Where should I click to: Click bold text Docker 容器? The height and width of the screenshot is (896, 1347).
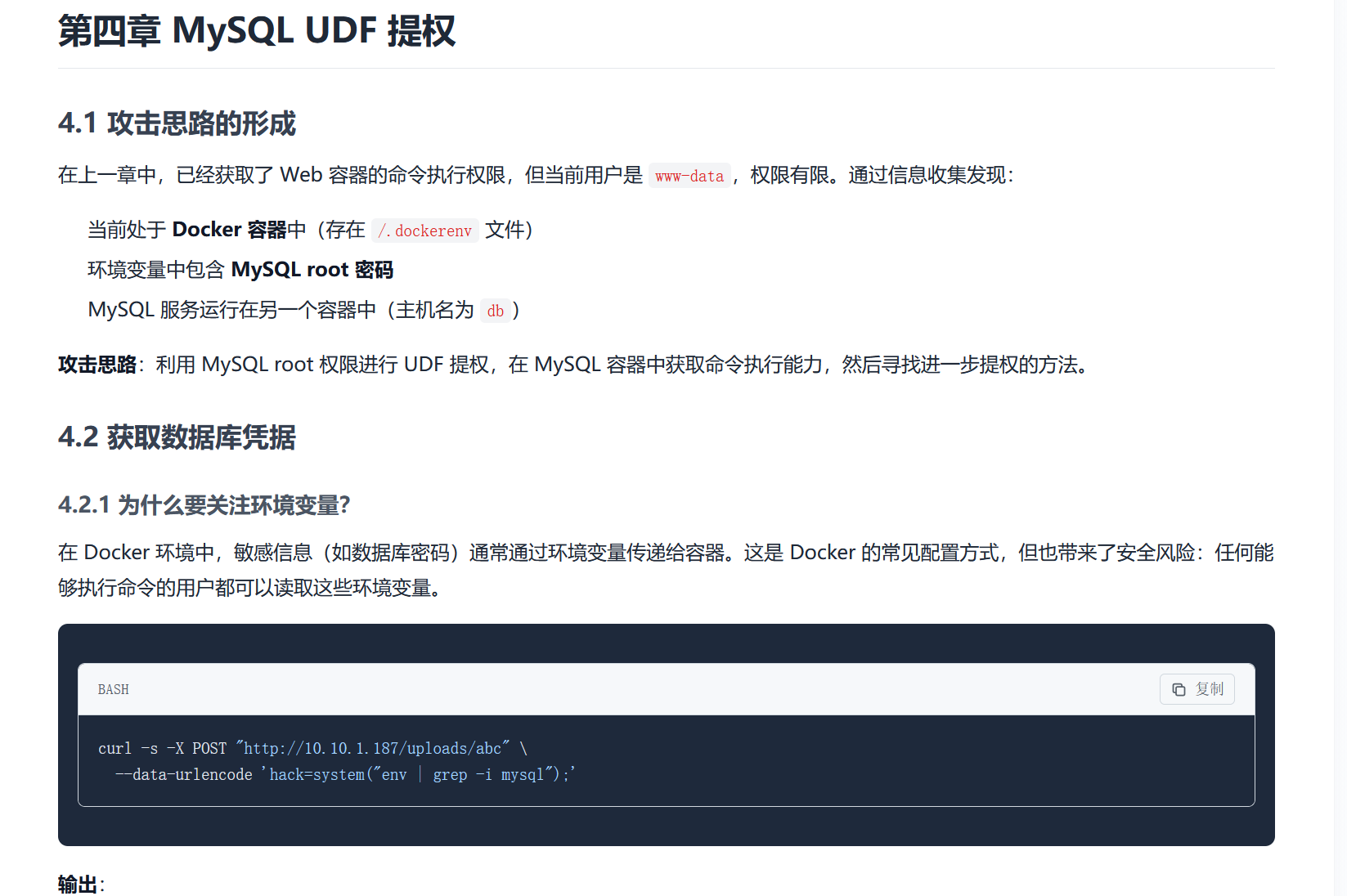[x=230, y=230]
